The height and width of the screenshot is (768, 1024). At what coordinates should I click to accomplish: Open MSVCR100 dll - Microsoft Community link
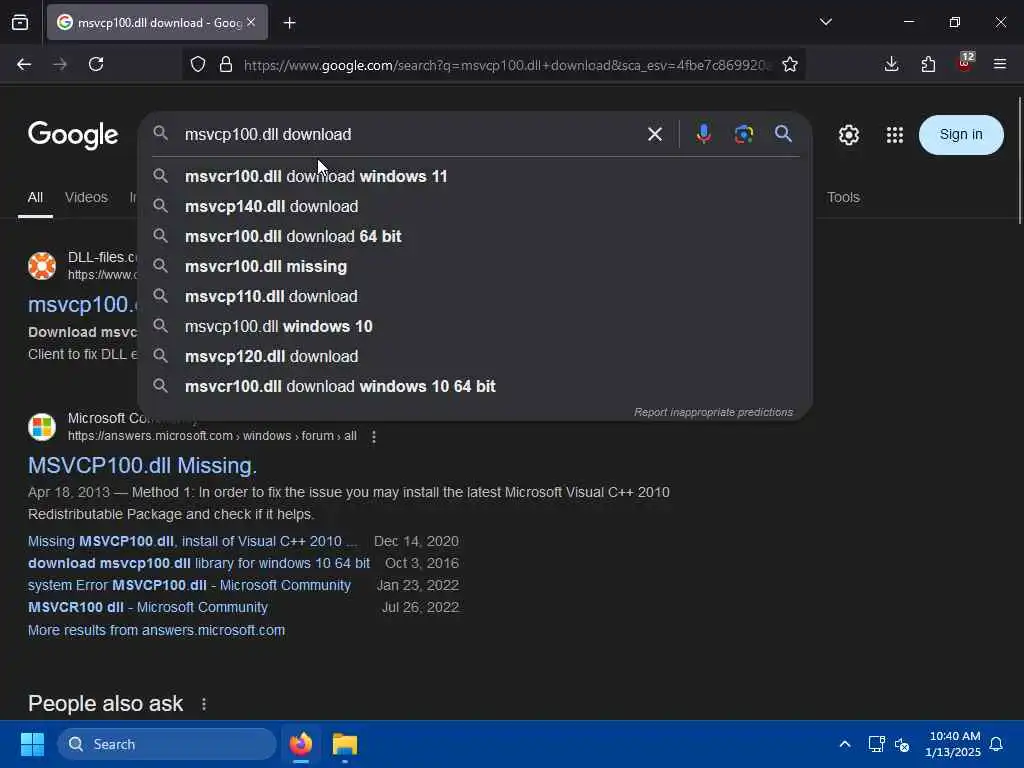coord(148,607)
